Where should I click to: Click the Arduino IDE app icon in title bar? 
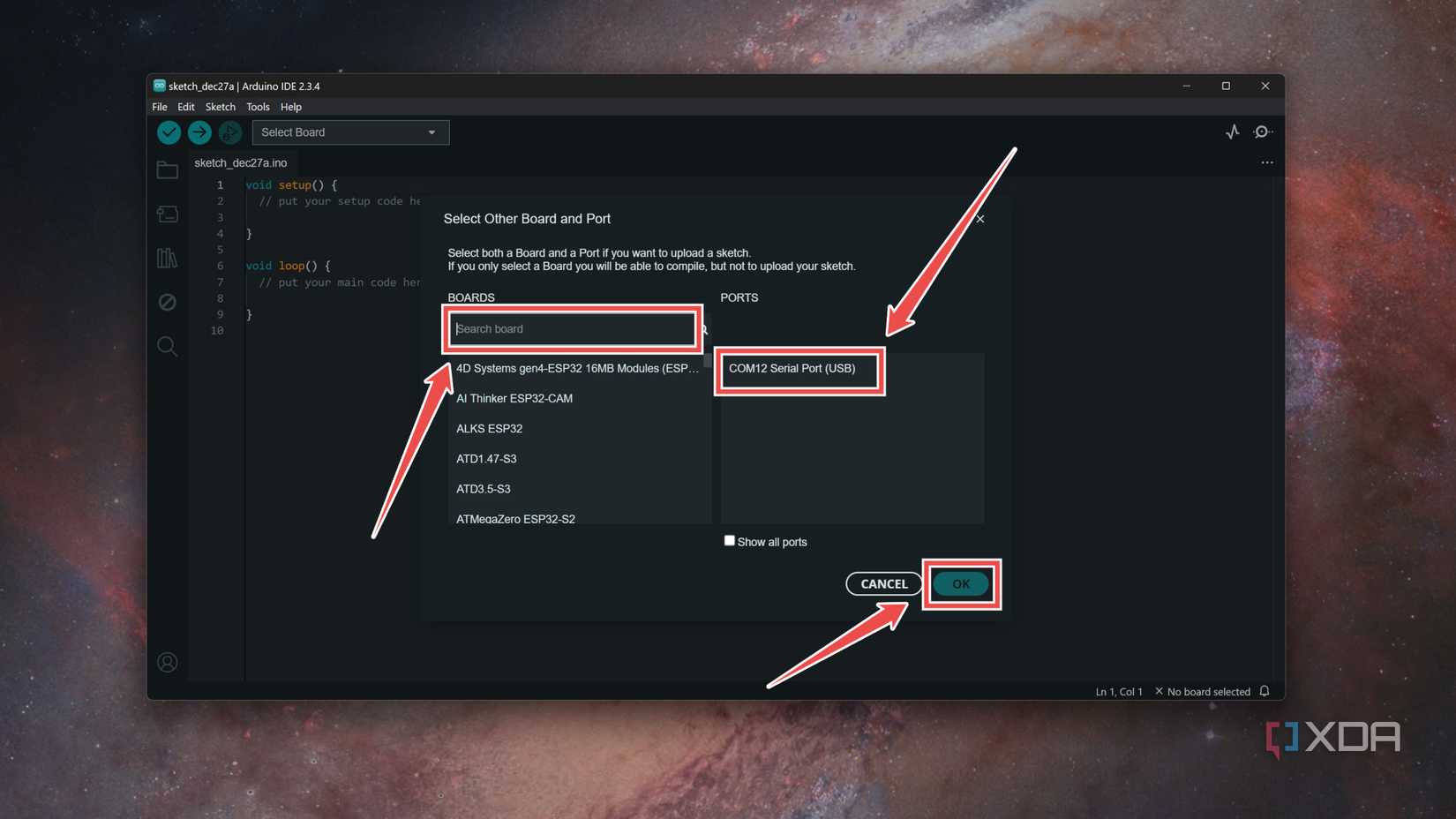tap(159, 86)
